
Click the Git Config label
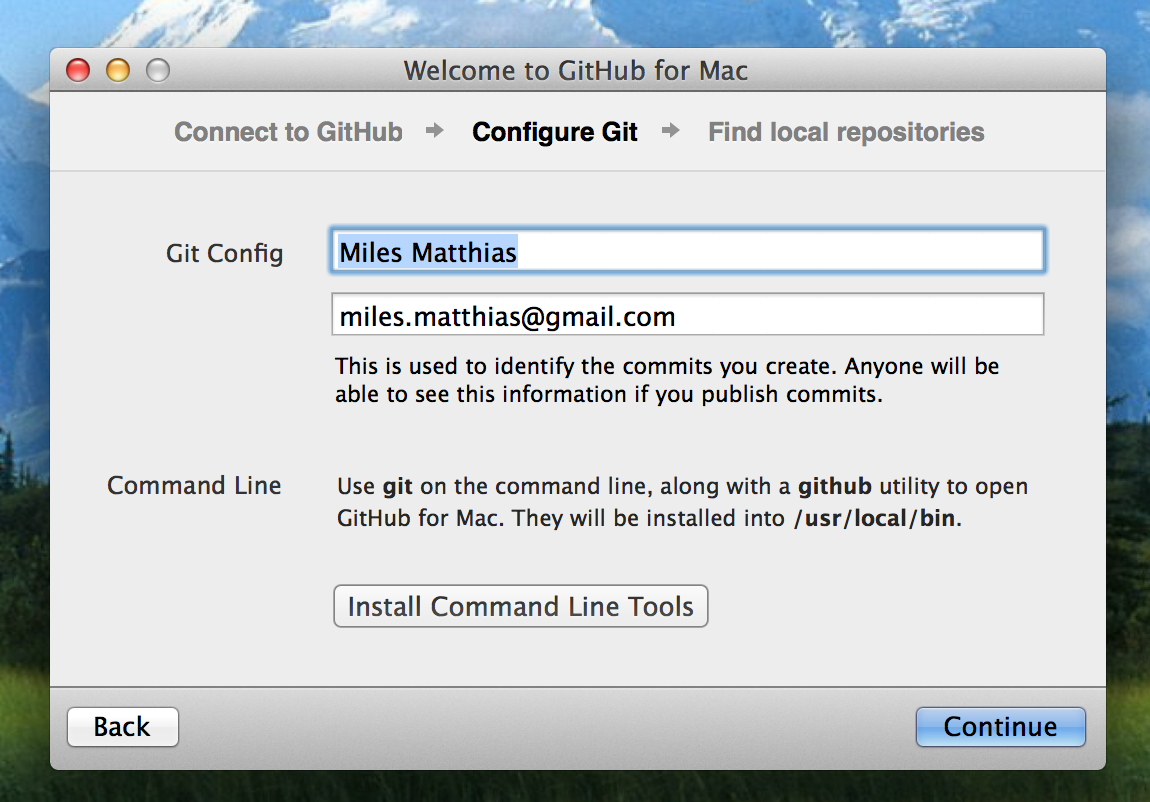tap(224, 254)
